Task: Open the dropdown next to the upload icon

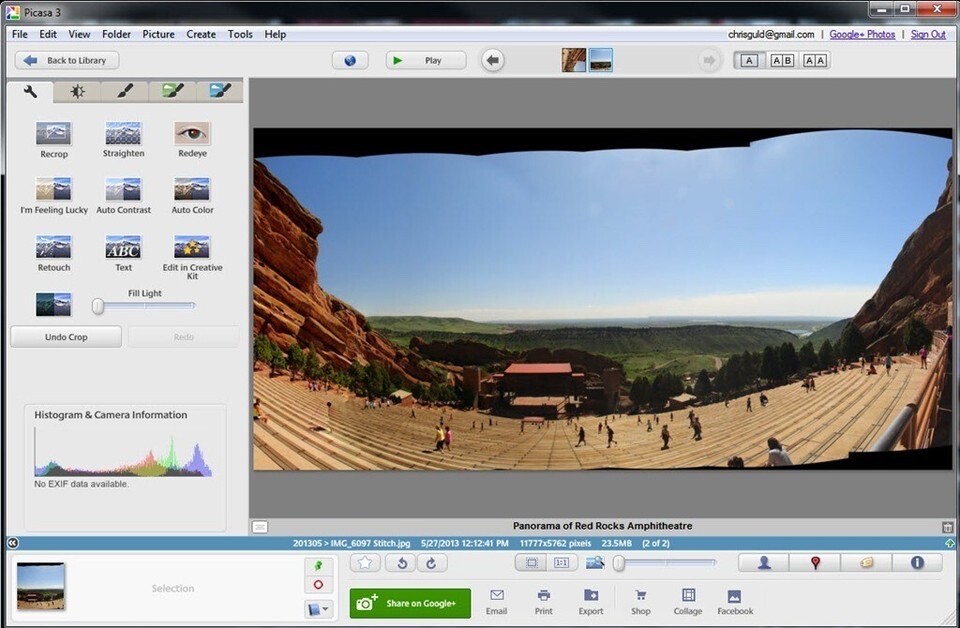Action: [327, 608]
